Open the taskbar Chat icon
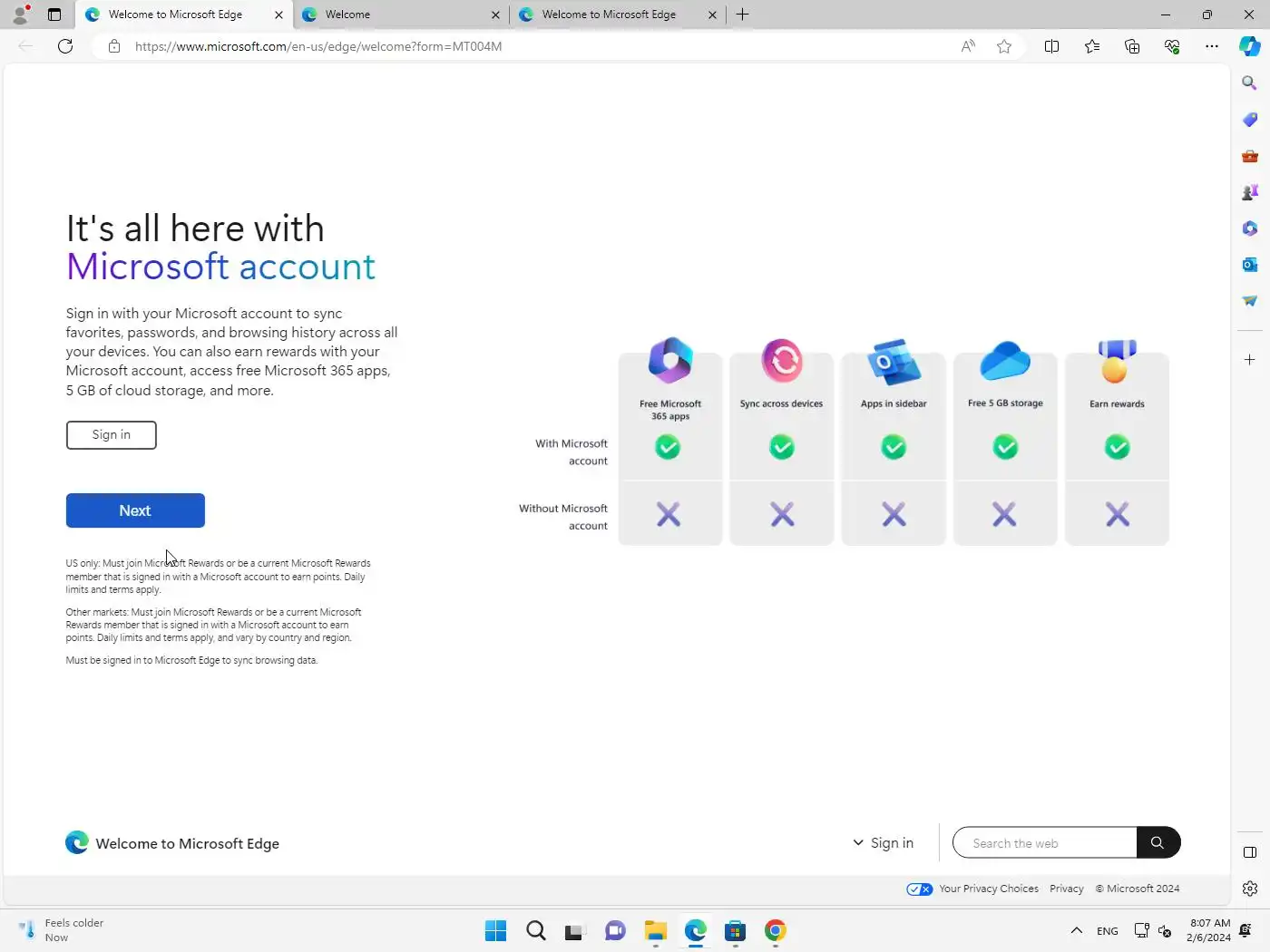This screenshot has height=952, width=1270. (615, 931)
